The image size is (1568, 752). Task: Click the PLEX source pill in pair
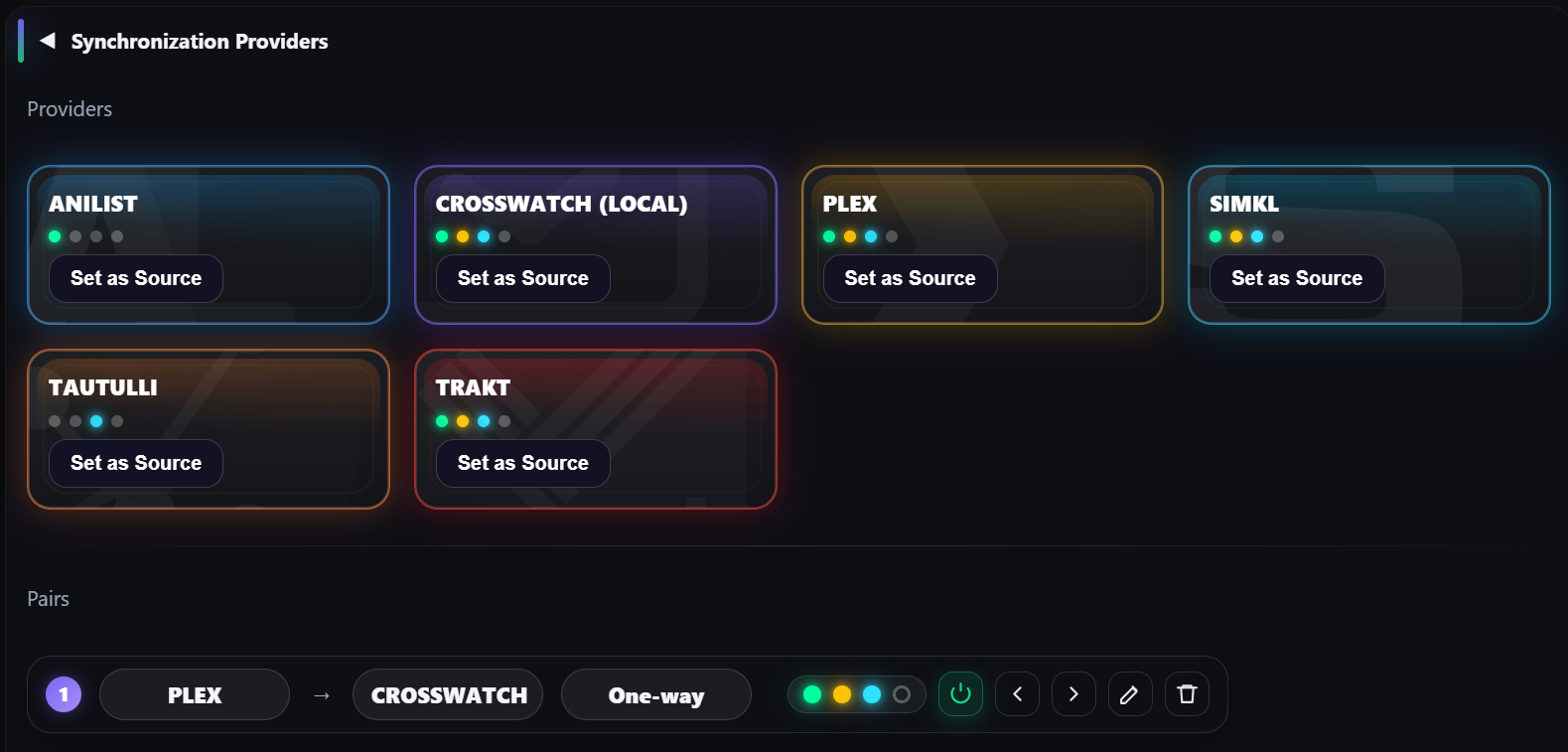(195, 694)
